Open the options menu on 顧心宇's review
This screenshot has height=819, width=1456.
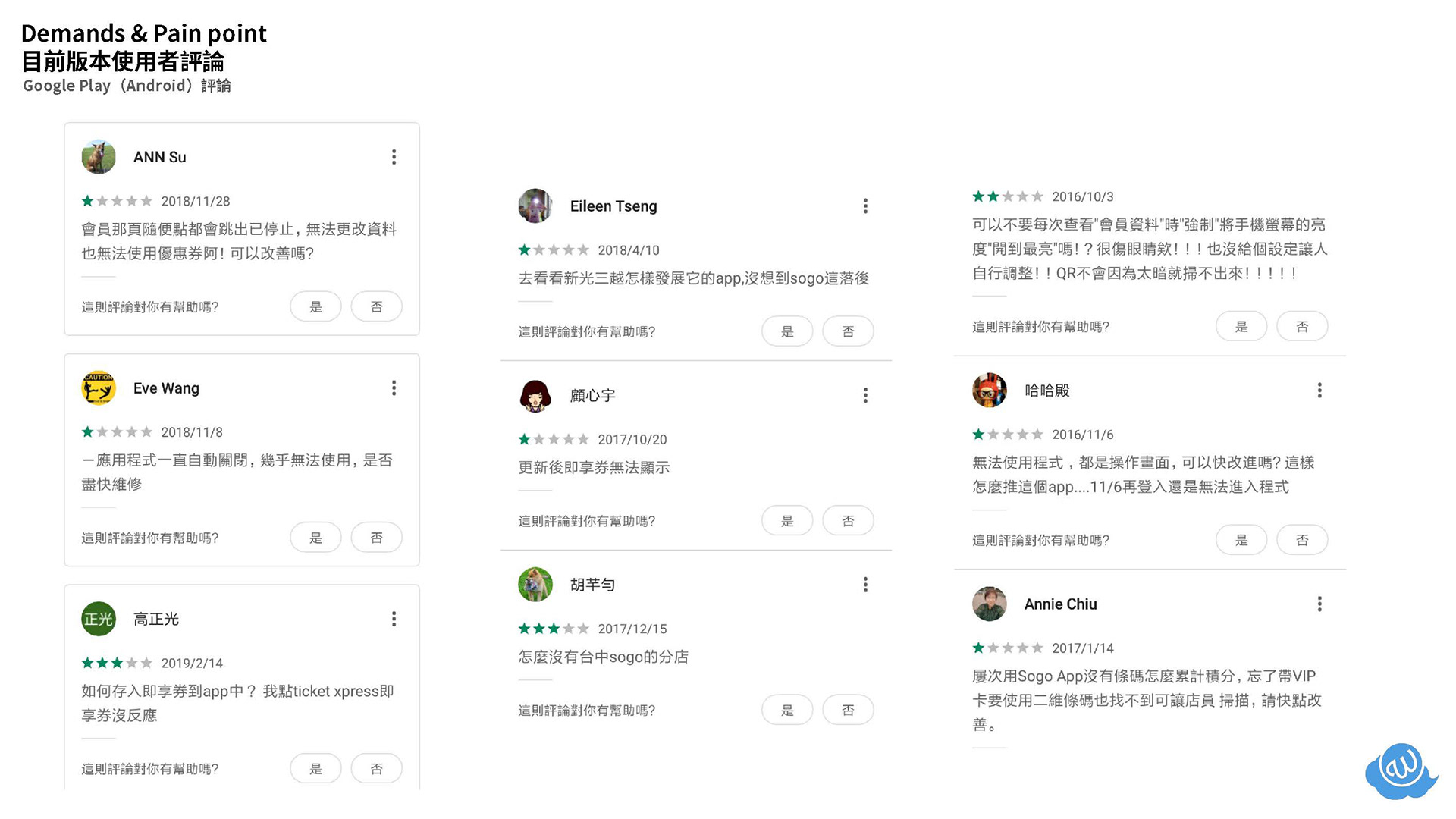[865, 395]
